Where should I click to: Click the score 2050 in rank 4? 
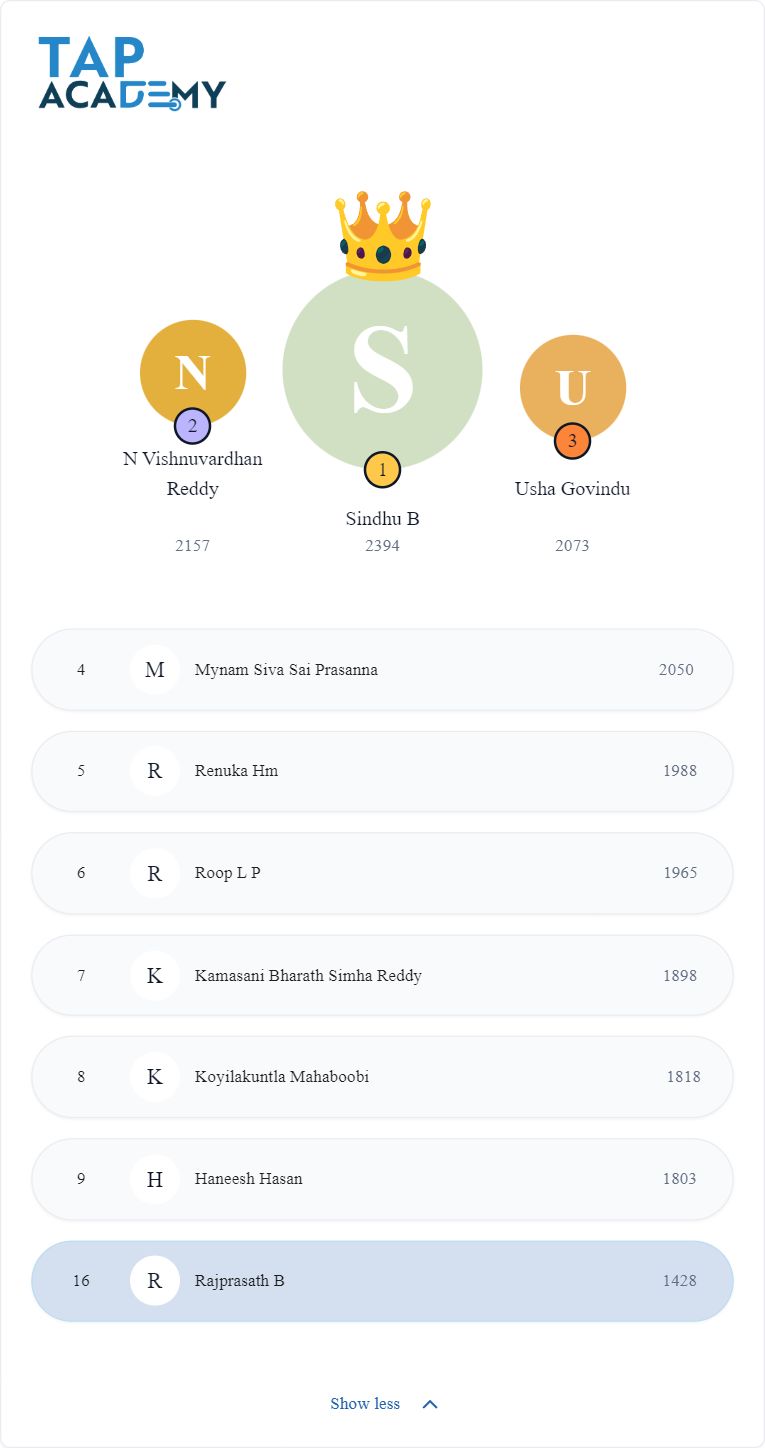click(676, 670)
